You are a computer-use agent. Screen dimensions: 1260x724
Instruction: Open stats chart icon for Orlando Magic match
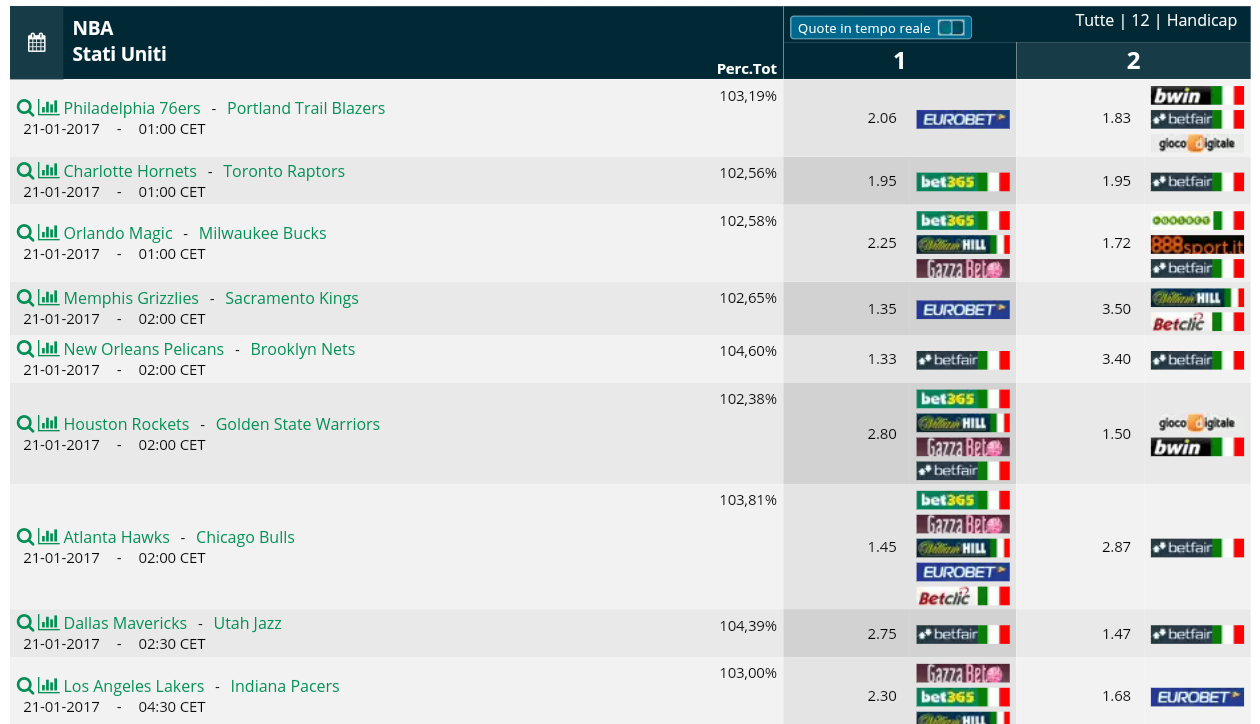pyautogui.click(x=49, y=232)
